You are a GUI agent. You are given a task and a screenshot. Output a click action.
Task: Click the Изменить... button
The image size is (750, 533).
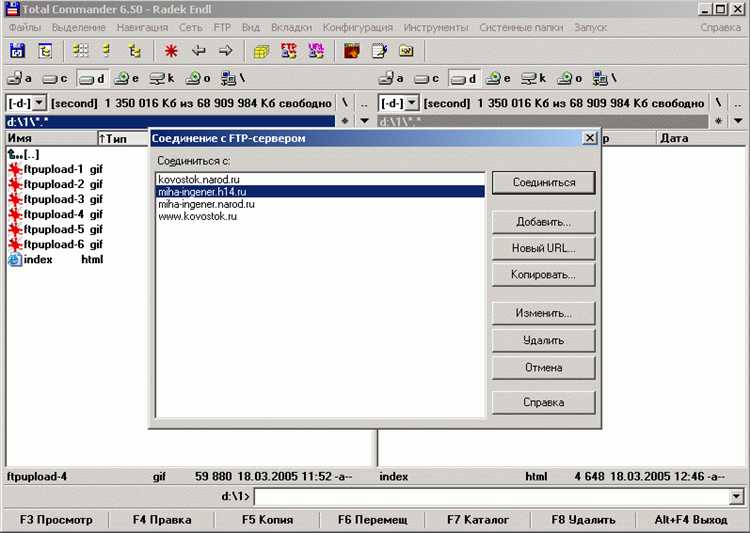(544, 313)
